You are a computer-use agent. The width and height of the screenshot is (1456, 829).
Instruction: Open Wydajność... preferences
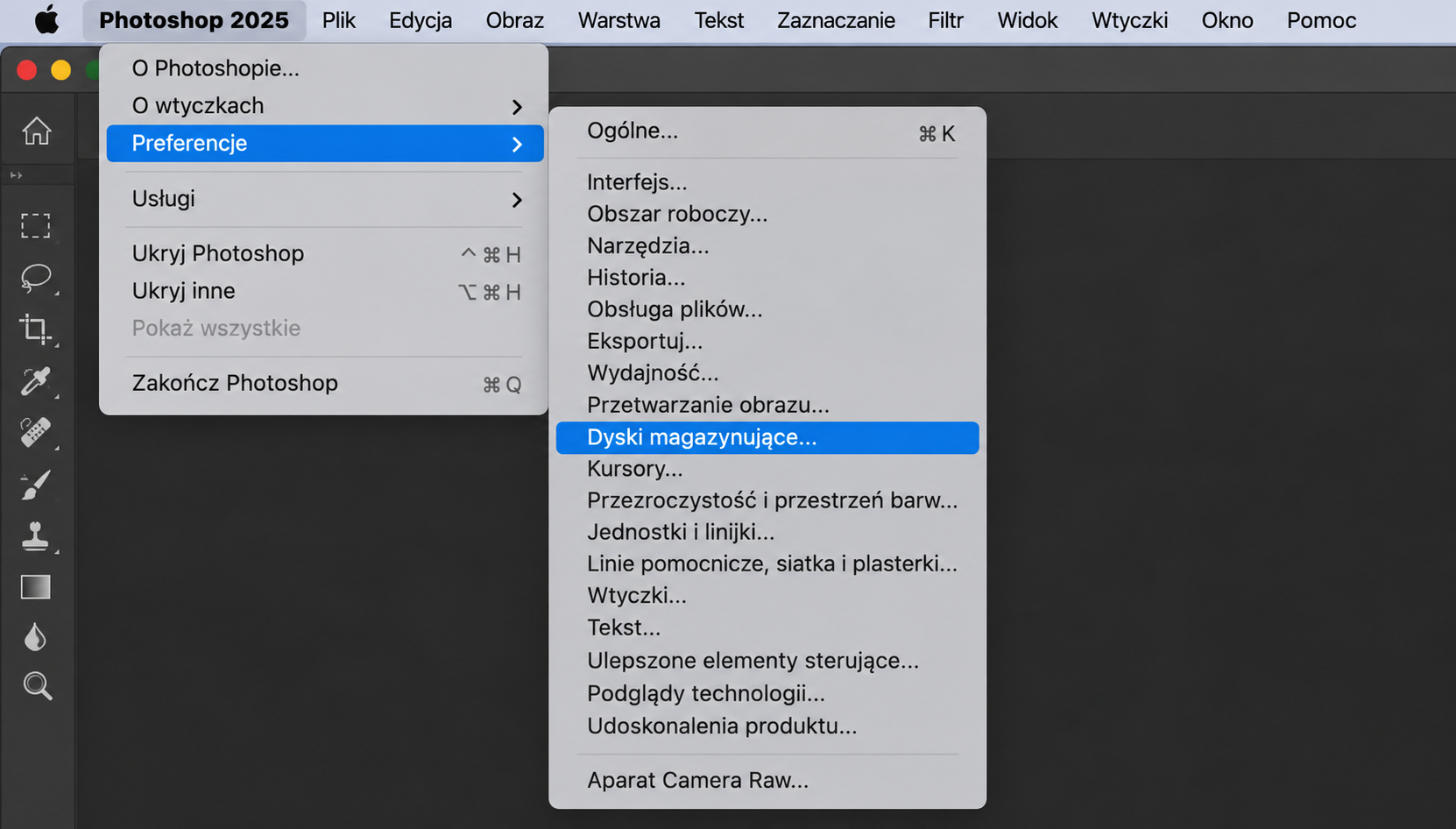(x=767, y=373)
